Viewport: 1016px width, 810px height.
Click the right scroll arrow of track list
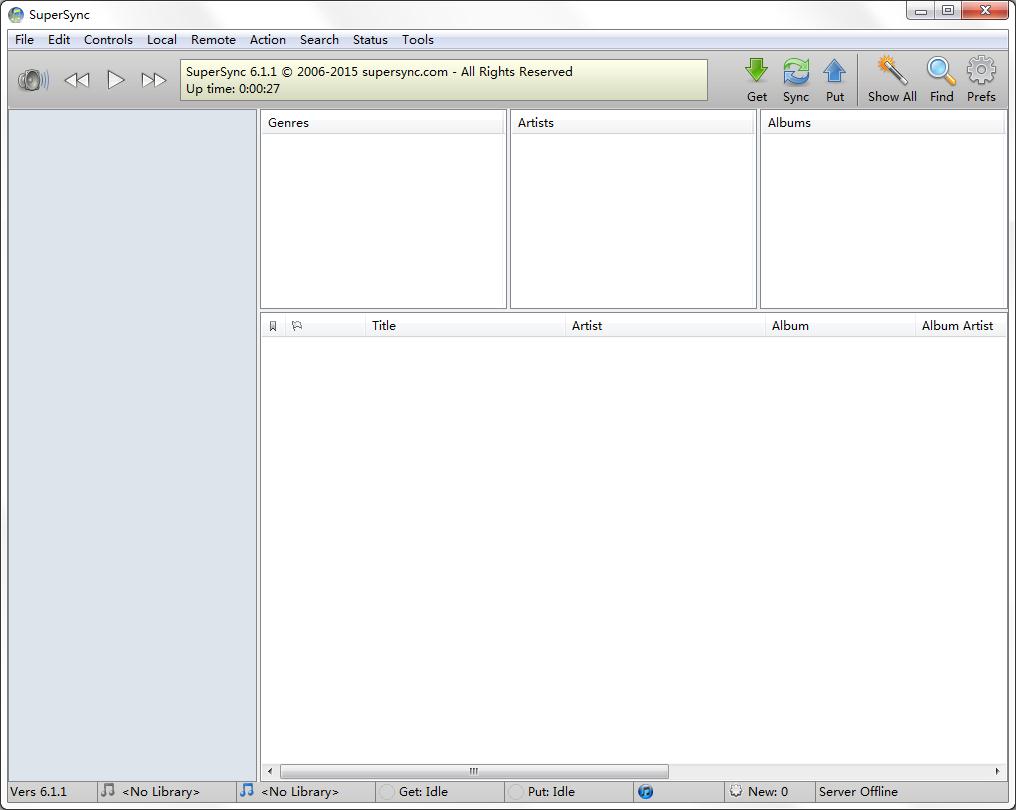pyautogui.click(x=997, y=771)
